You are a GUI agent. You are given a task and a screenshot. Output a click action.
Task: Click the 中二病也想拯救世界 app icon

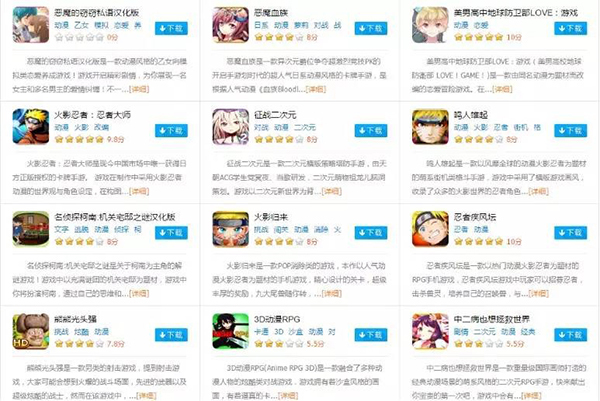tap(430, 331)
